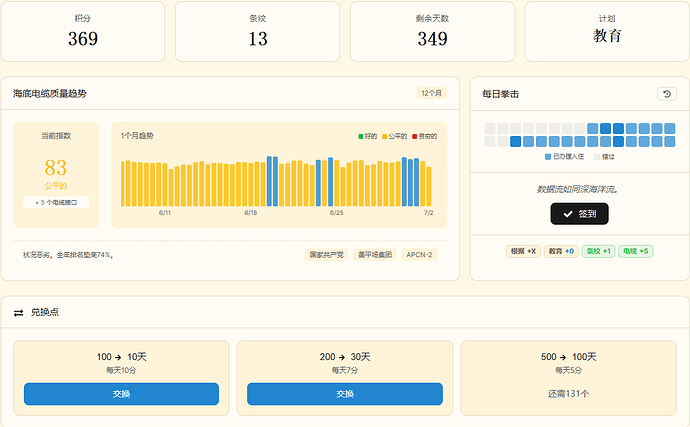Click the ranking status text with 74%
Image resolution: width=690 pixels, height=427 pixels.
click(x=69, y=255)
